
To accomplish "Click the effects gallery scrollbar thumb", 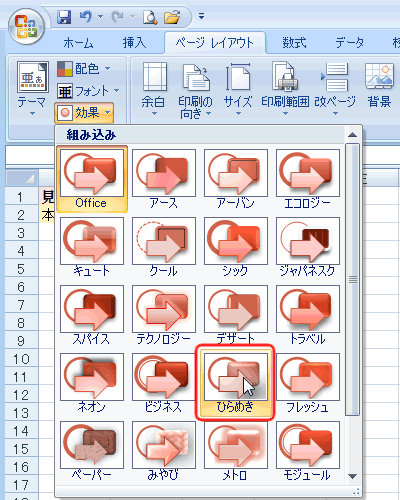I will coord(352,279).
